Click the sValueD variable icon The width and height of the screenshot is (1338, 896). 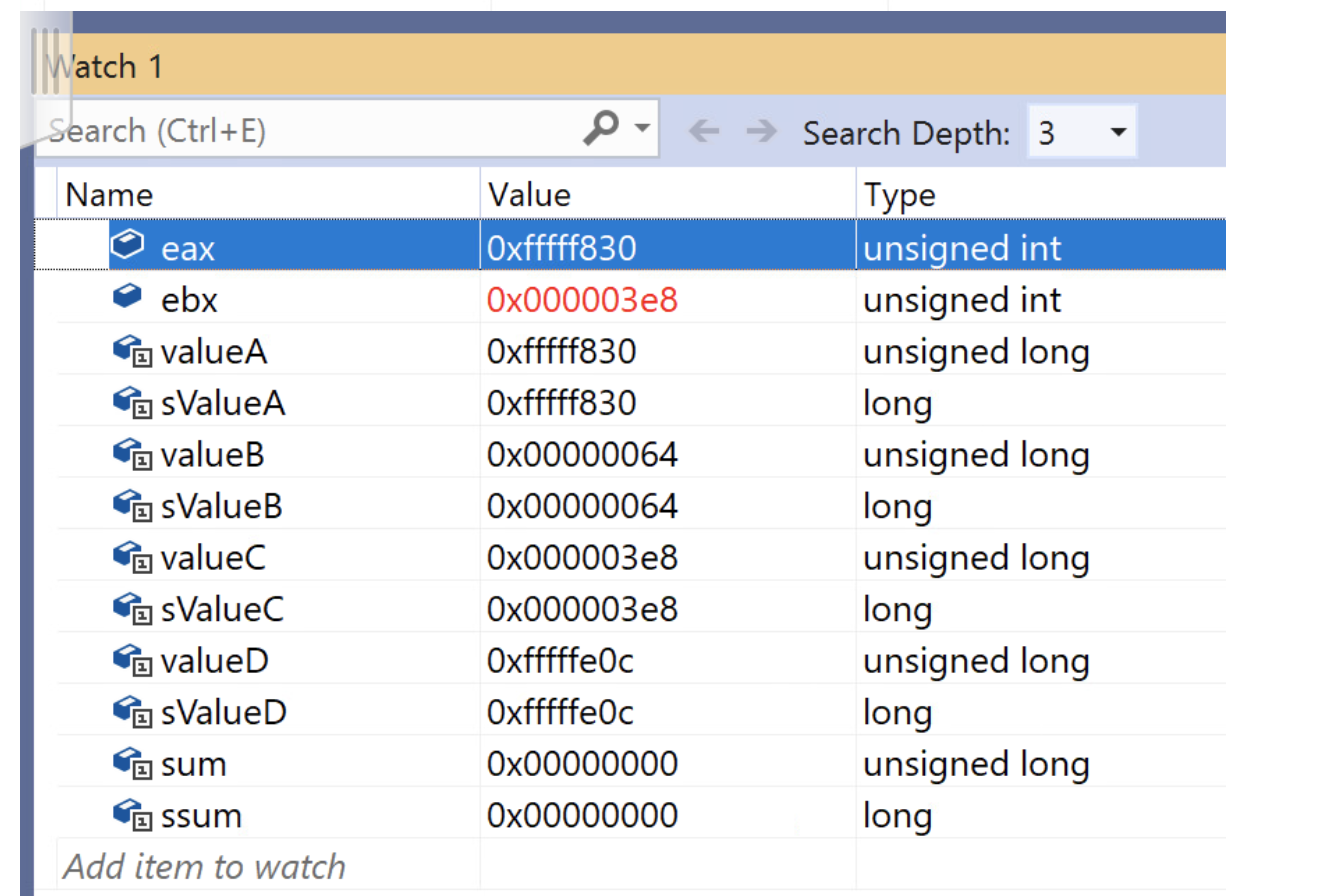pyautogui.click(x=131, y=710)
